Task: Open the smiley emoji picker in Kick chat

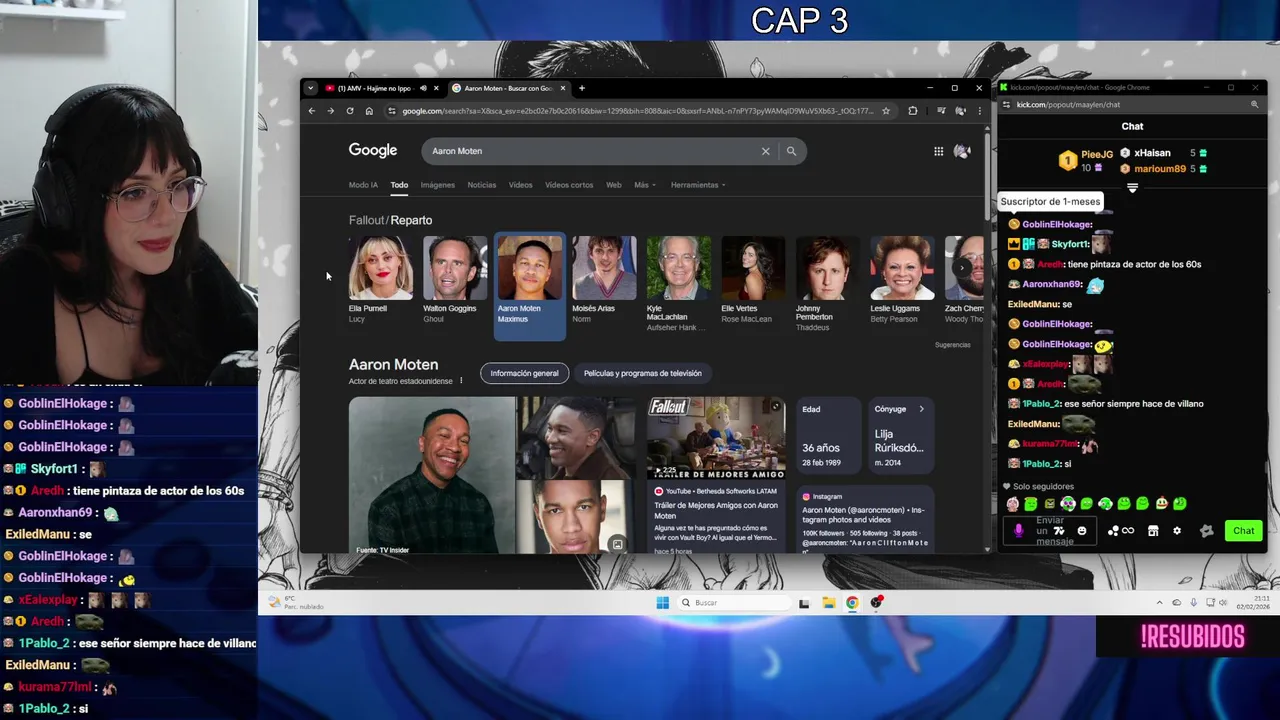Action: [1081, 531]
